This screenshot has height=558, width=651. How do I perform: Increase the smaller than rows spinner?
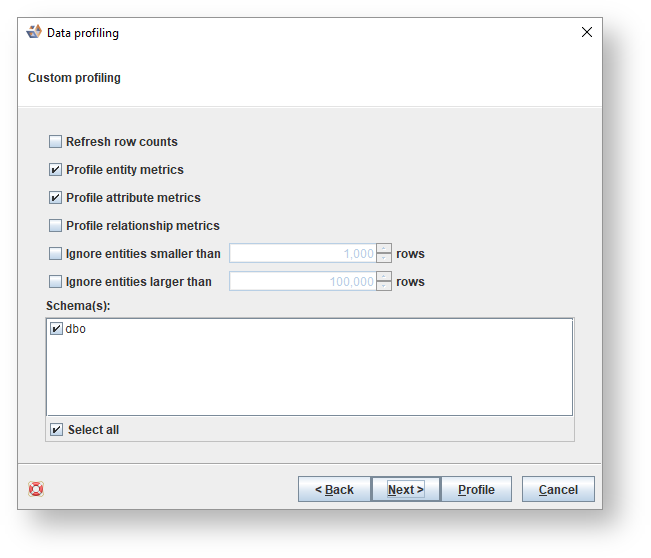[384, 249]
